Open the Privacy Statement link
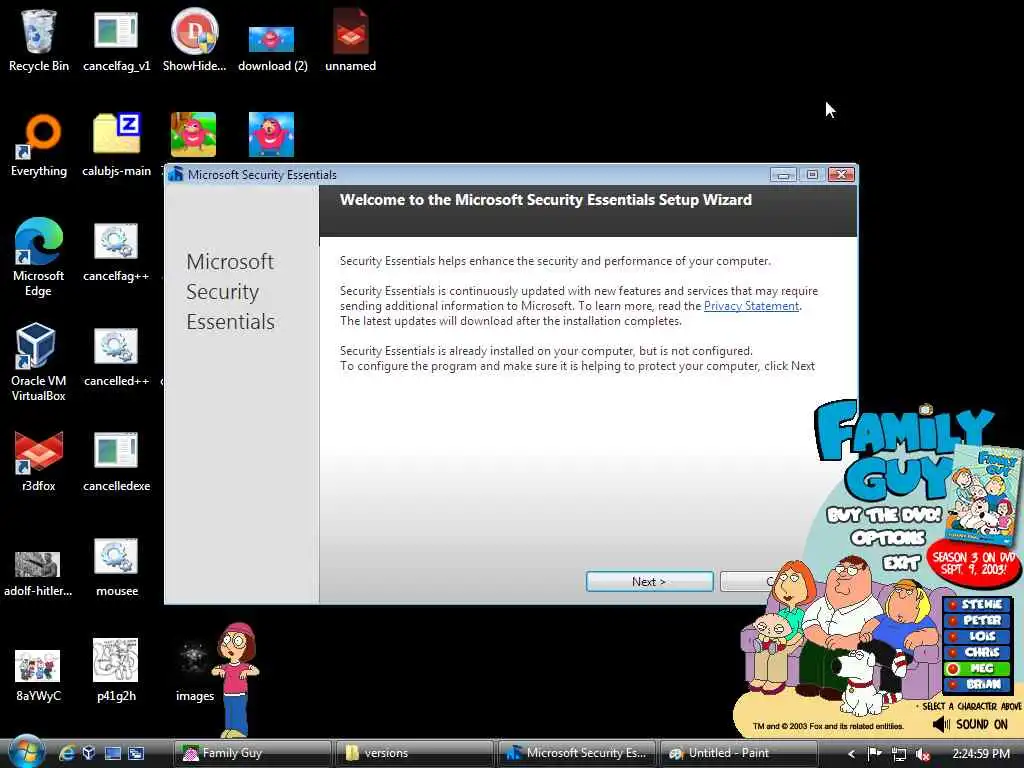The width and height of the screenshot is (1024, 768). 751,306
